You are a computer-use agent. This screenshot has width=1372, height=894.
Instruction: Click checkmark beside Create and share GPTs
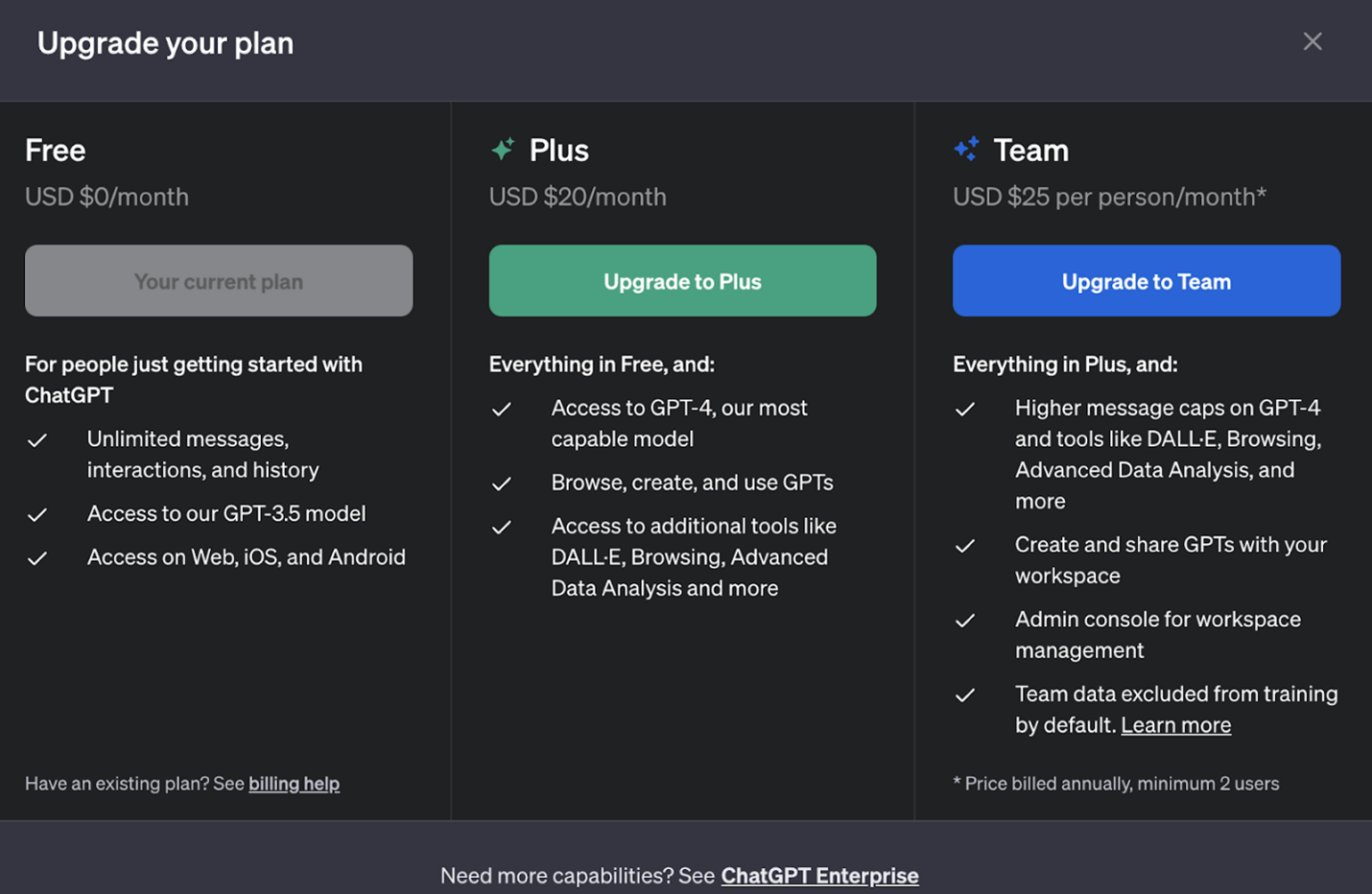965,546
